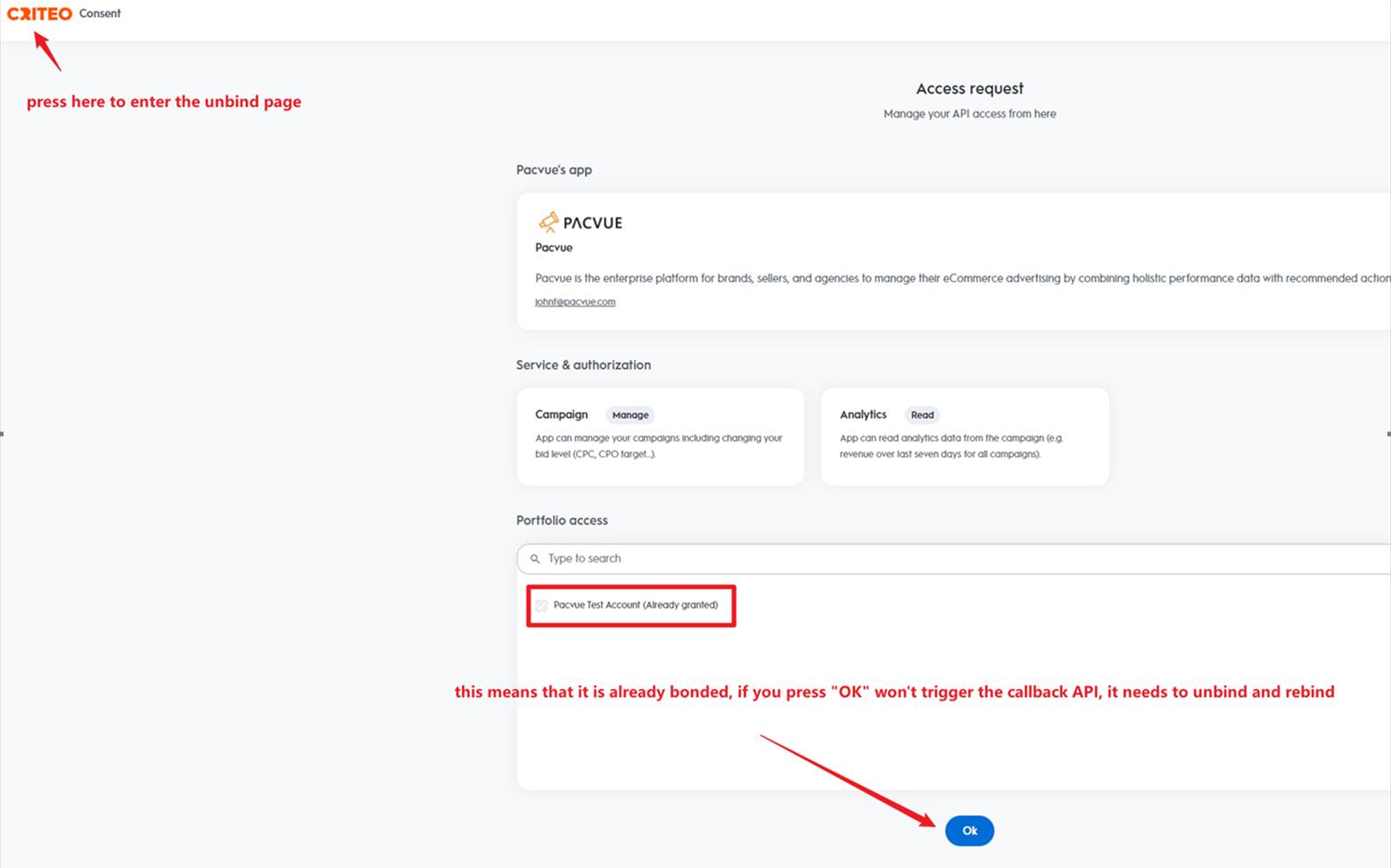Click the 'Access request' heading

970,88
